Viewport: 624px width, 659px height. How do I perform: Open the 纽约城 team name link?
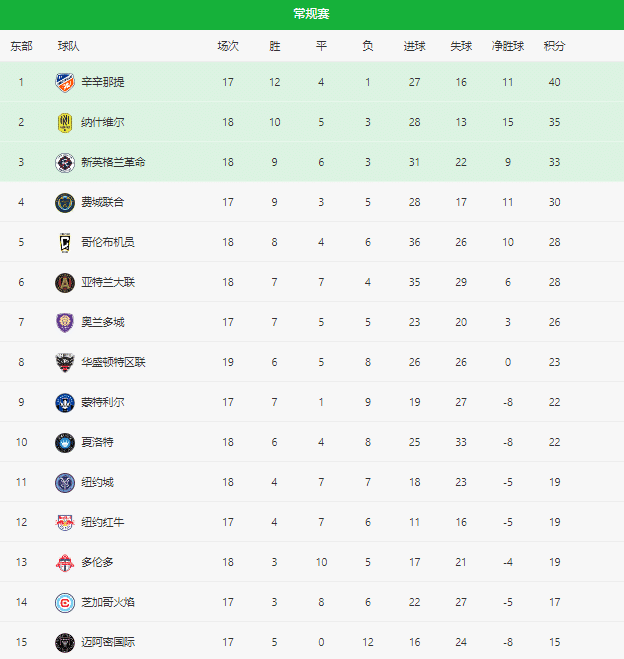coord(97,482)
